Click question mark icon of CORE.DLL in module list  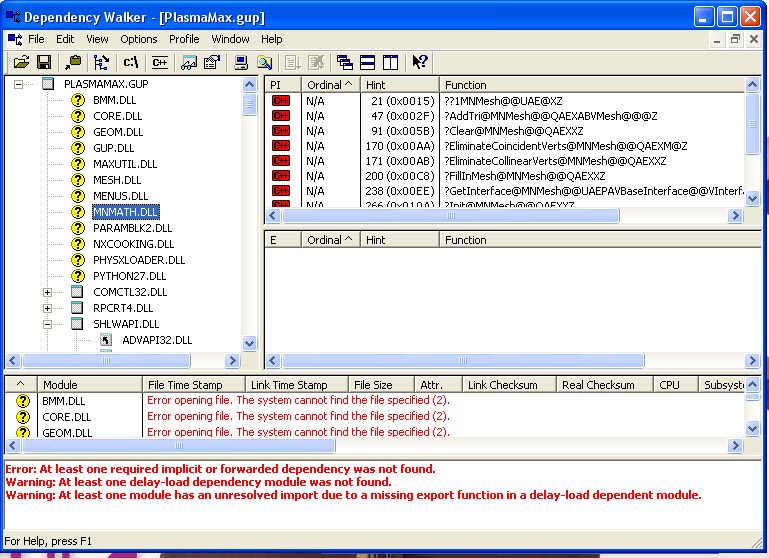click(23, 417)
